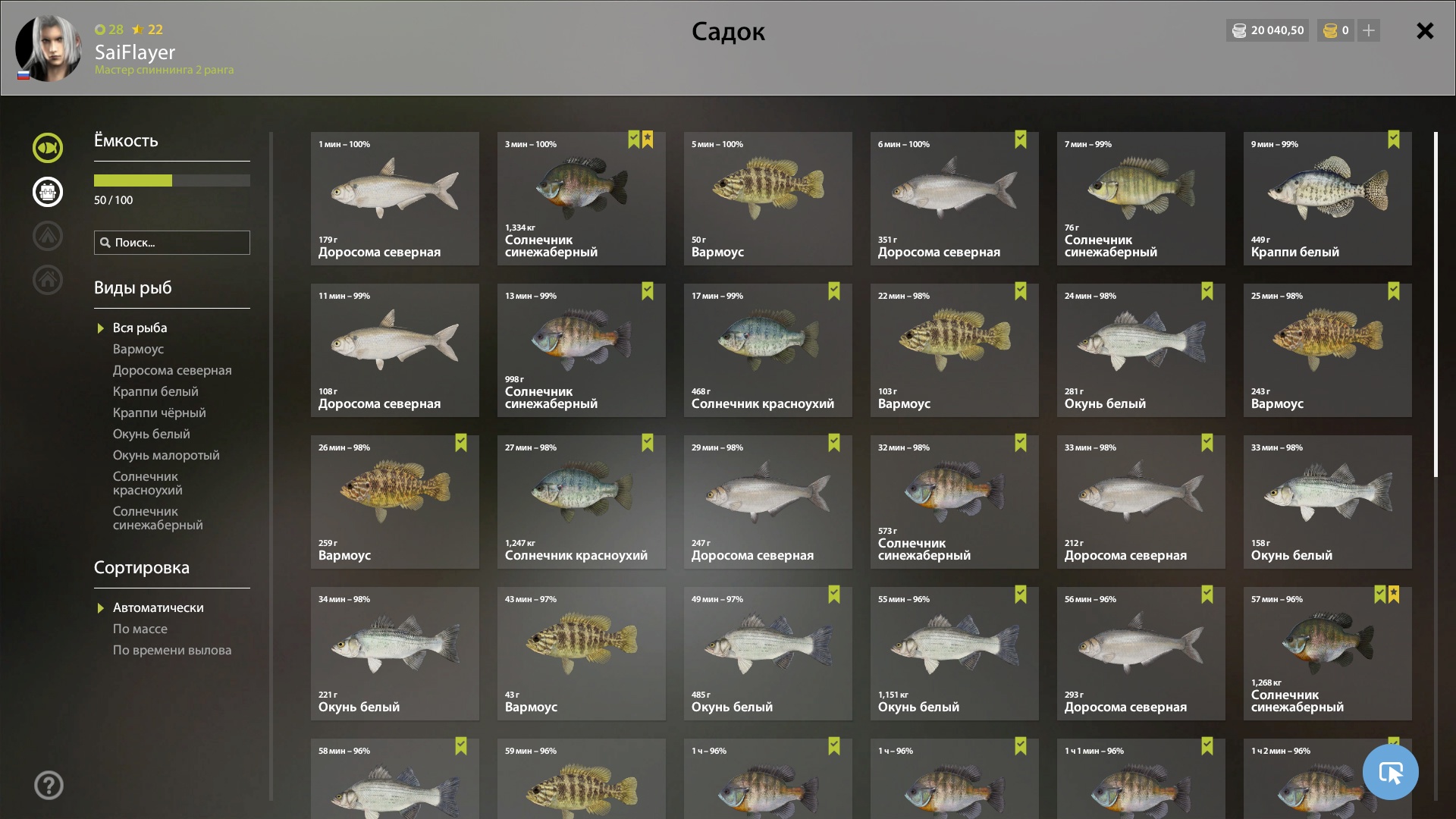Image resolution: width=1456 pixels, height=819 pixels.
Task: Select 'По времени вылова' sorting option
Action: pyautogui.click(x=172, y=650)
